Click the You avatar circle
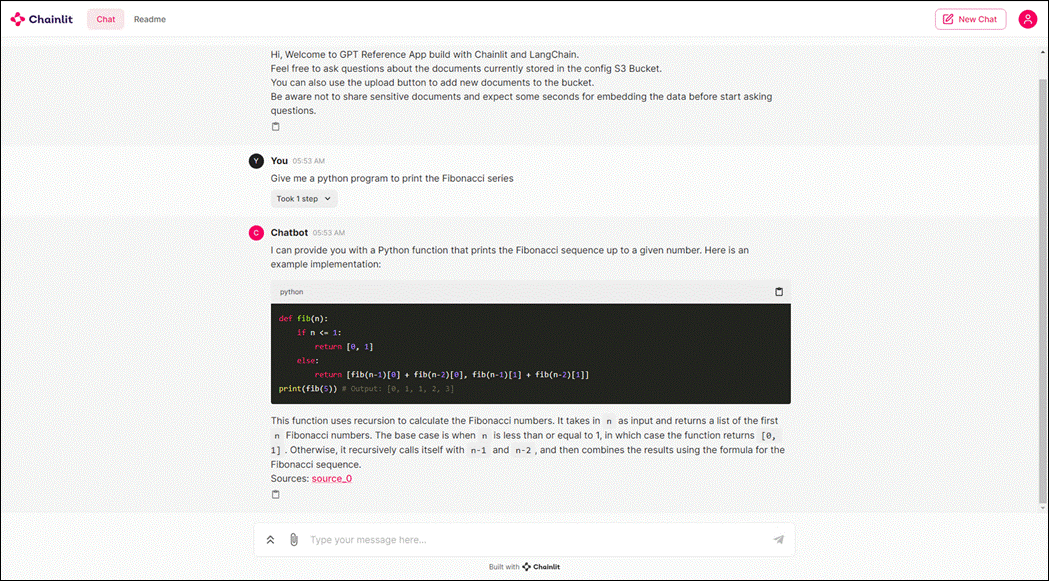The height and width of the screenshot is (581, 1049). pos(256,161)
